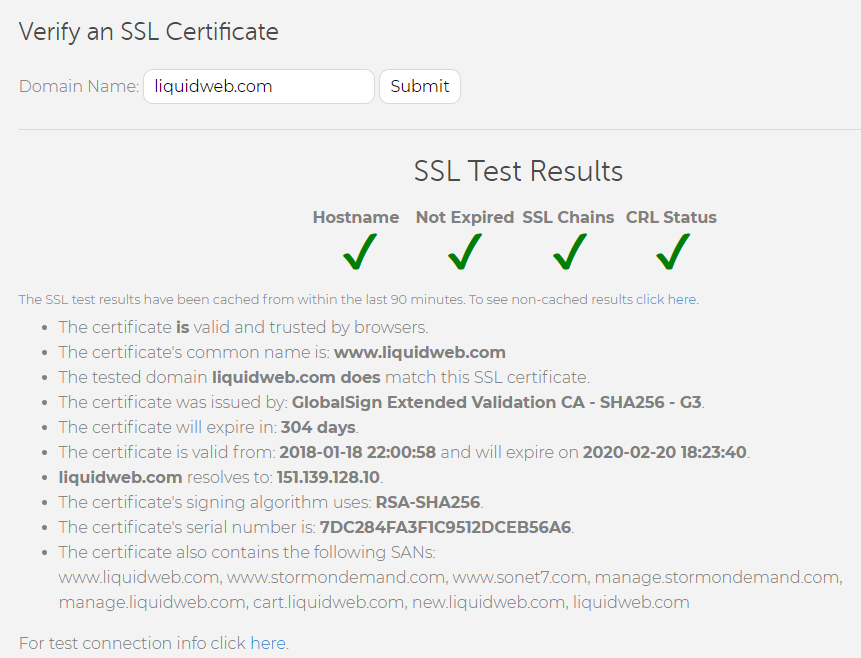
Task: Click the 'Verify an SSL Certificate' title
Action: pyautogui.click(x=149, y=32)
